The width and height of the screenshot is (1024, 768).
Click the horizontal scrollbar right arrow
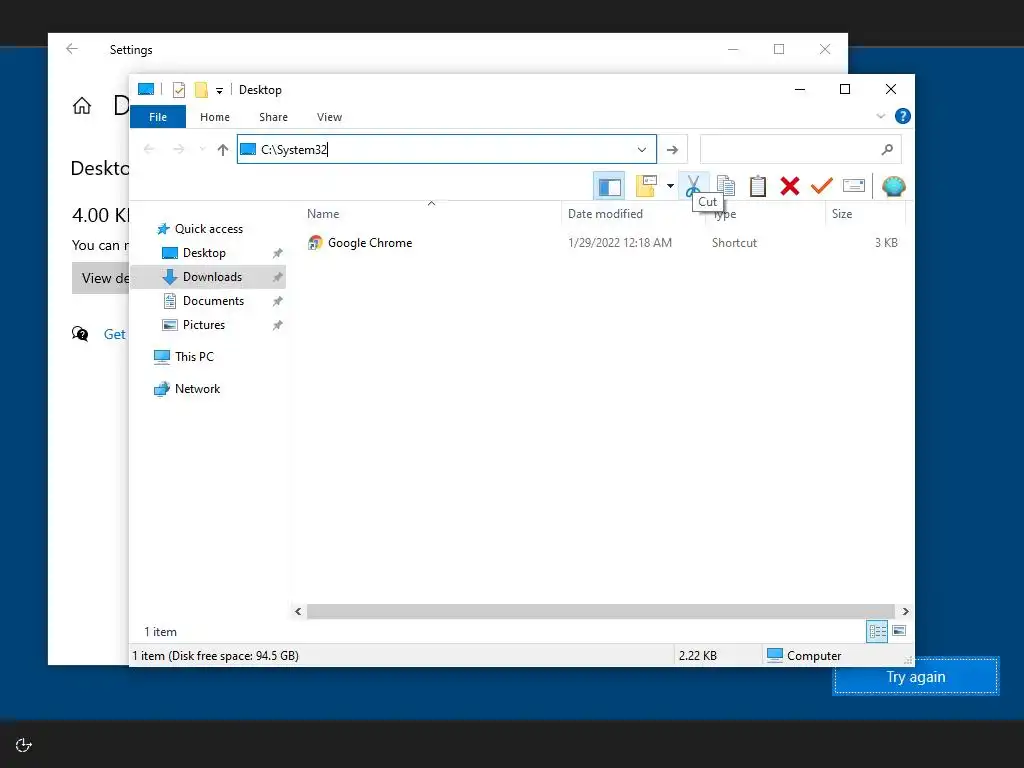(905, 611)
